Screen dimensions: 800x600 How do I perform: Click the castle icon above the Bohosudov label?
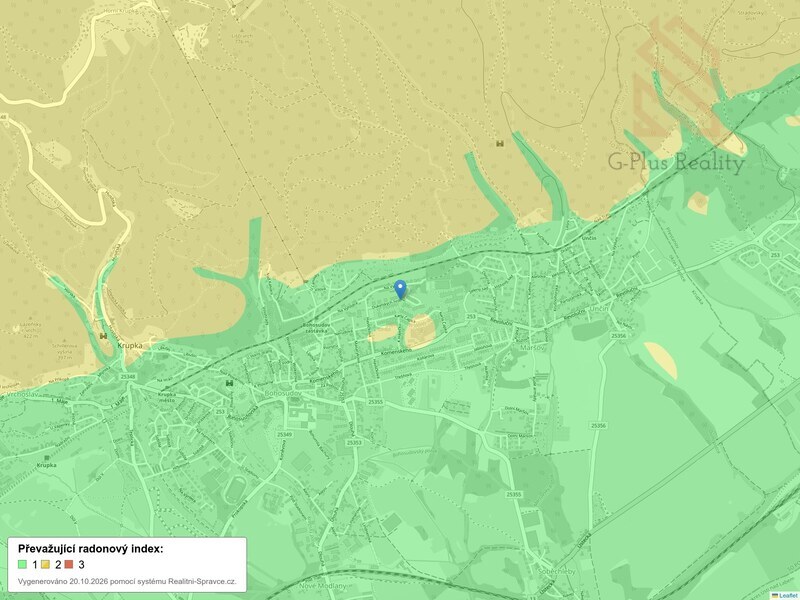229,383
